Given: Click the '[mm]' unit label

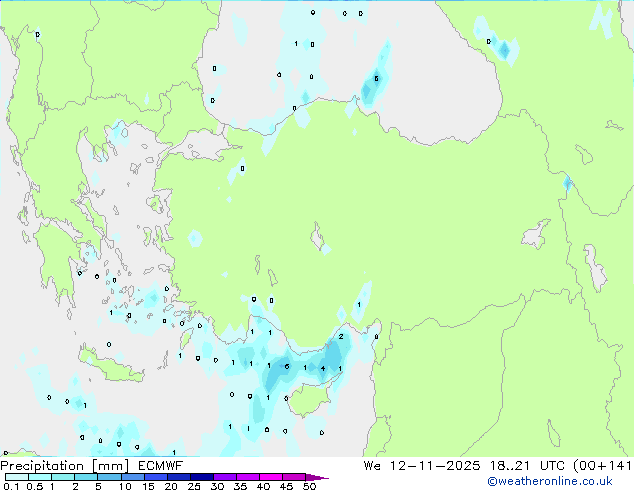Looking at the screenshot, I should pos(110,466).
